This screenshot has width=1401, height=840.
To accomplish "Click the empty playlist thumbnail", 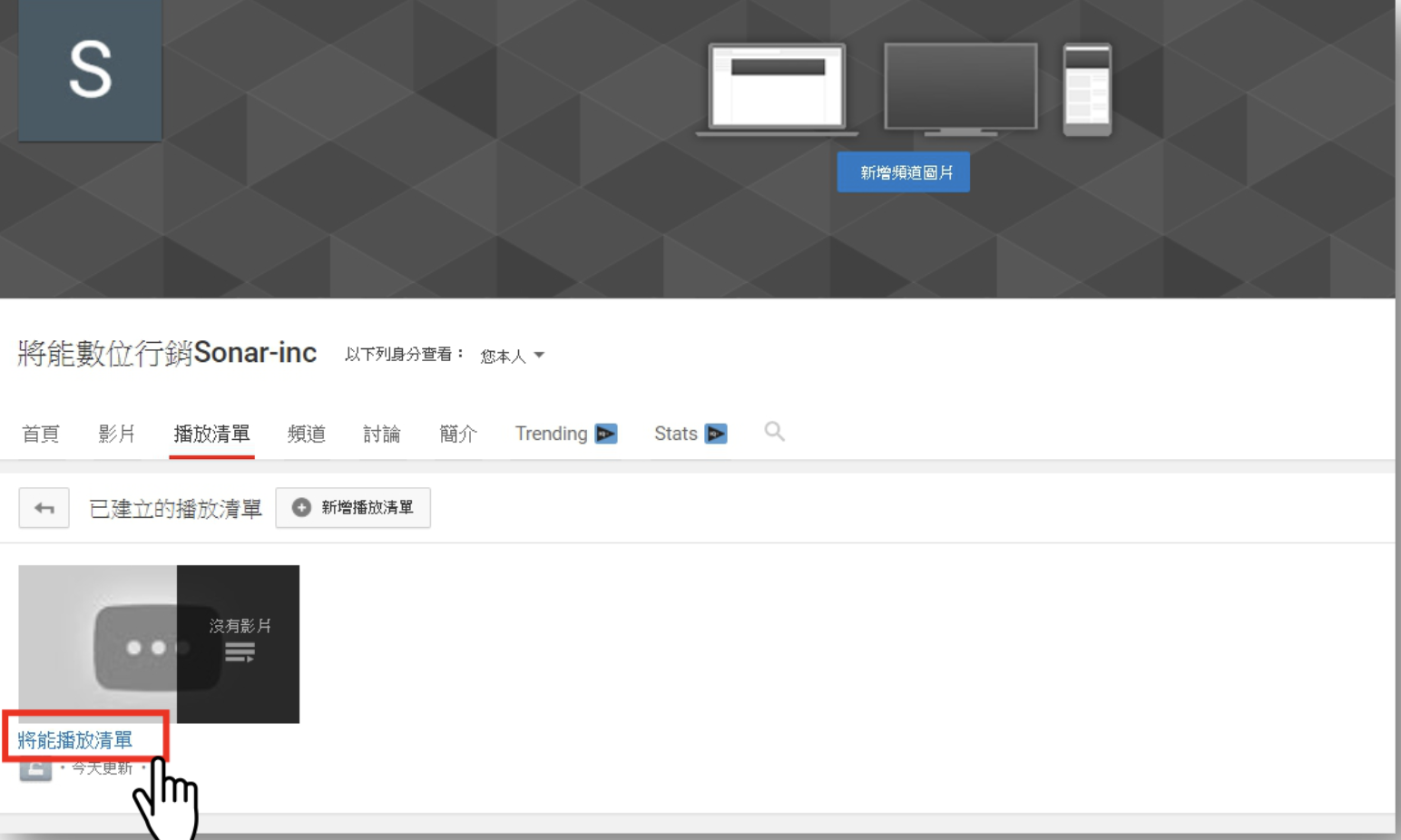I will pos(159,644).
